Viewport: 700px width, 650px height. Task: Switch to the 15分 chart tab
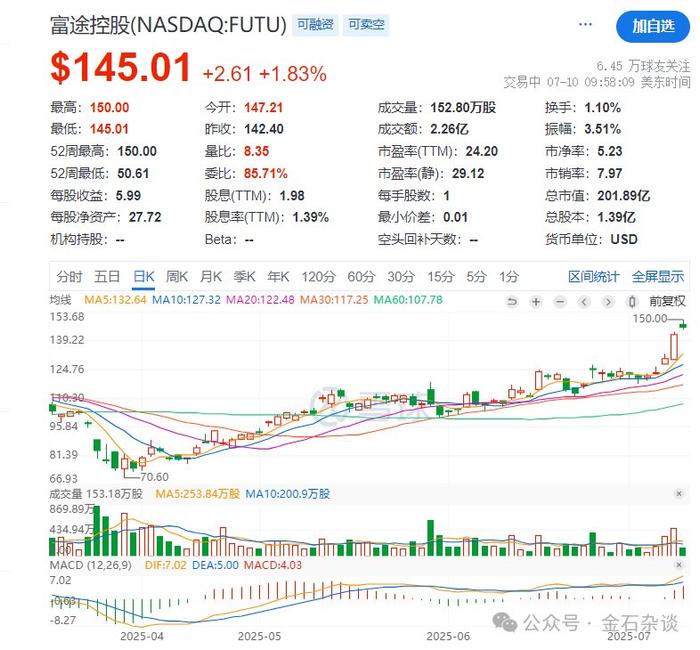[x=441, y=277]
